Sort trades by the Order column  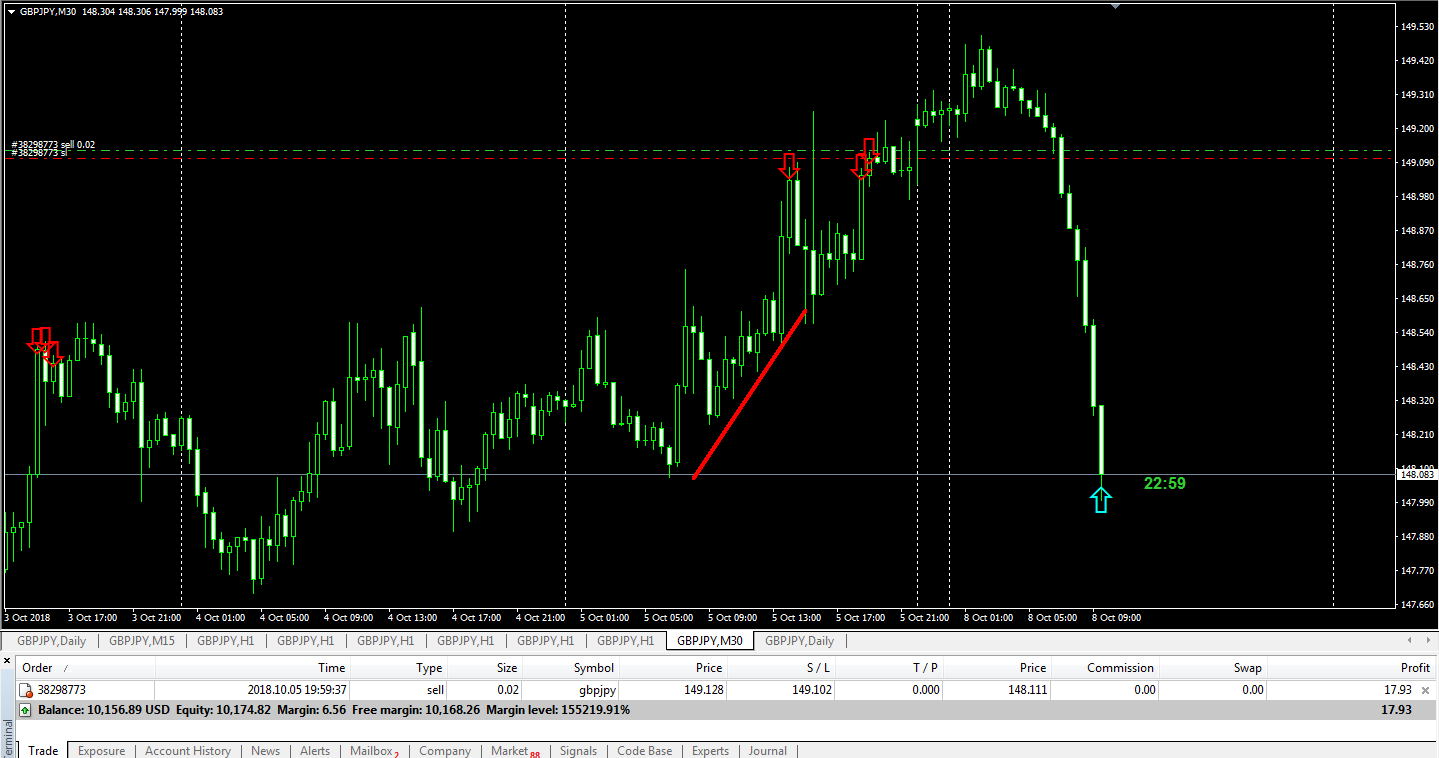tap(38, 668)
